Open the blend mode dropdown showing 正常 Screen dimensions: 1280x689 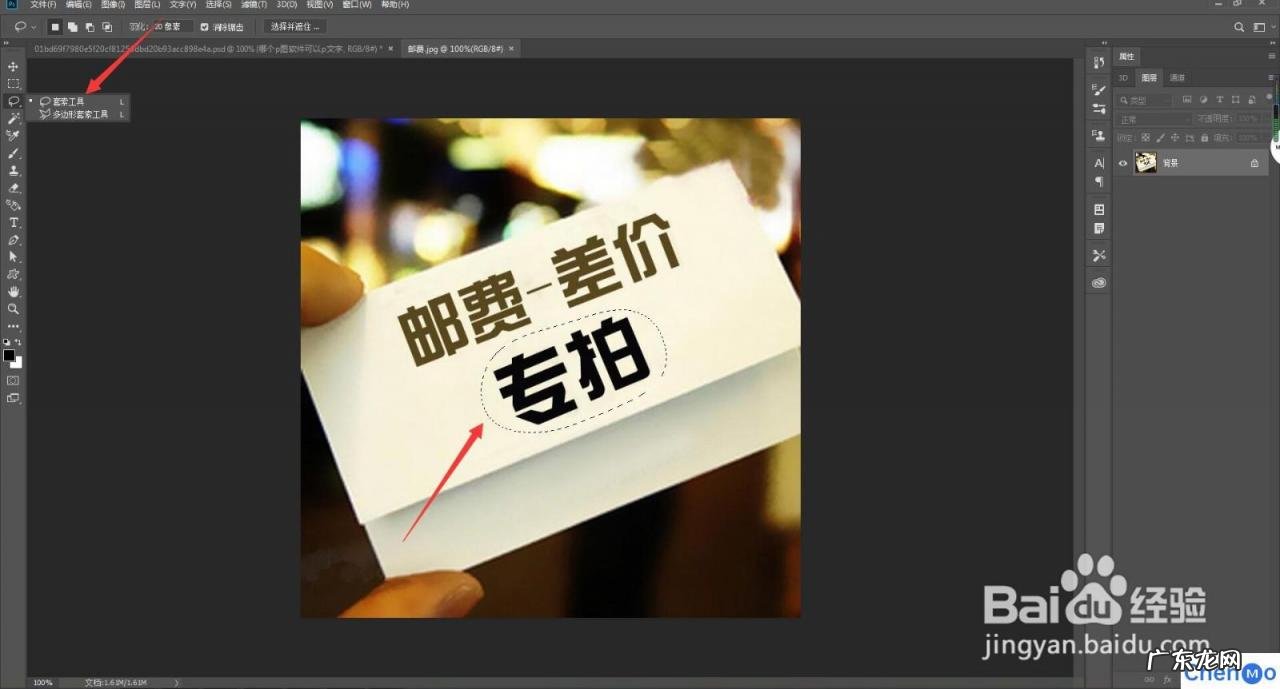pos(1150,118)
